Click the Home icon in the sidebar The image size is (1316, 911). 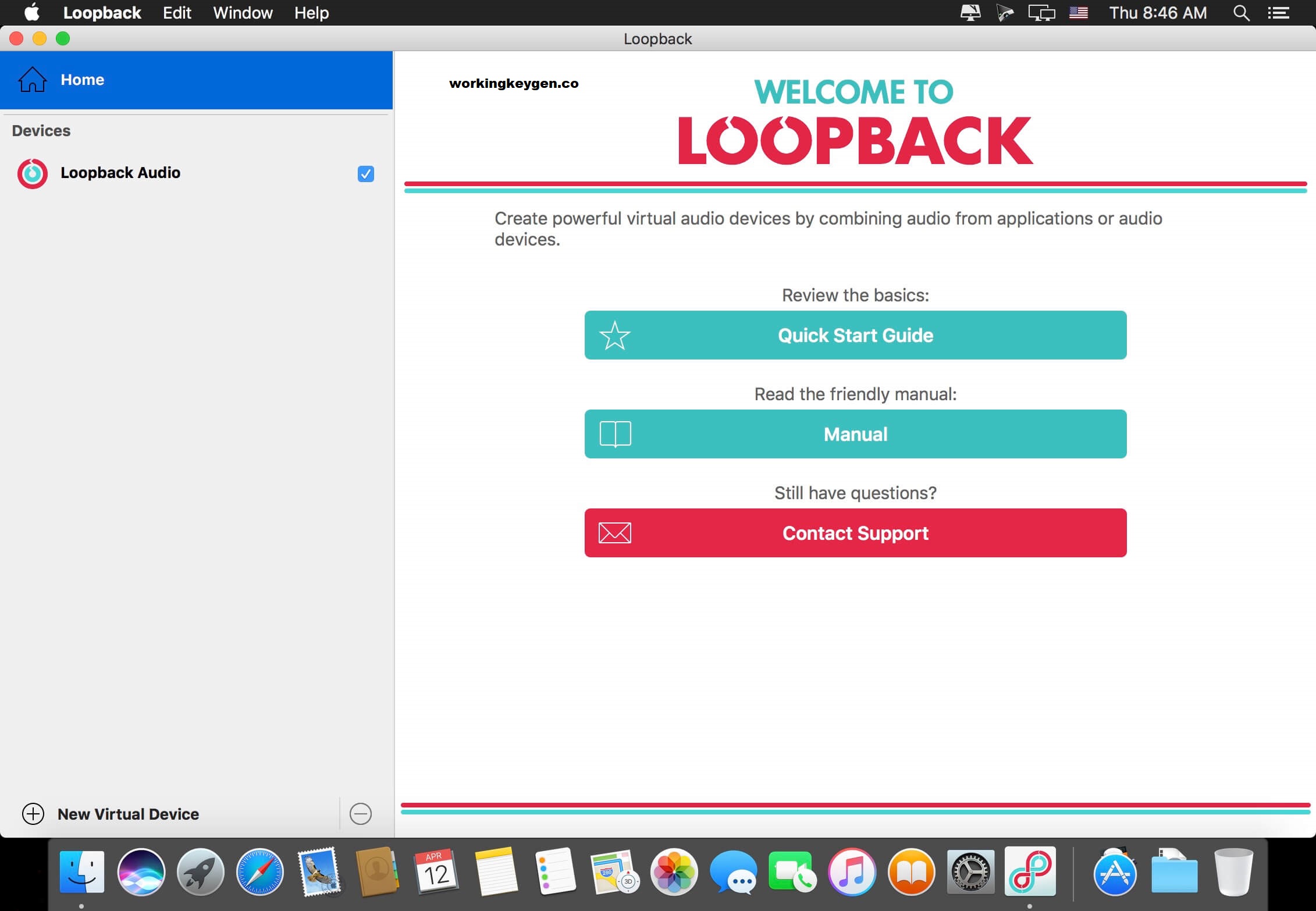[x=33, y=80]
